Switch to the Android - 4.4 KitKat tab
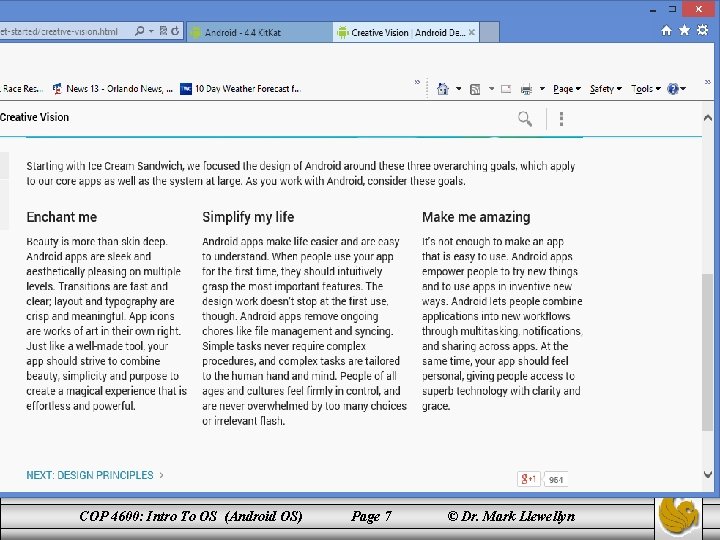This screenshot has height=540, width=720. coord(259,33)
